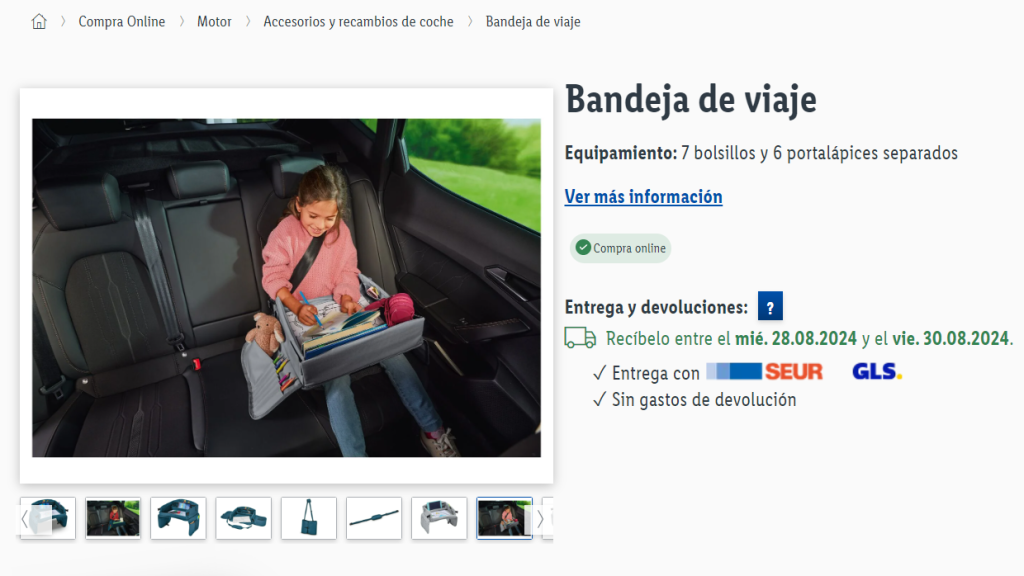Show next thumbnails with right arrow

coord(540,519)
